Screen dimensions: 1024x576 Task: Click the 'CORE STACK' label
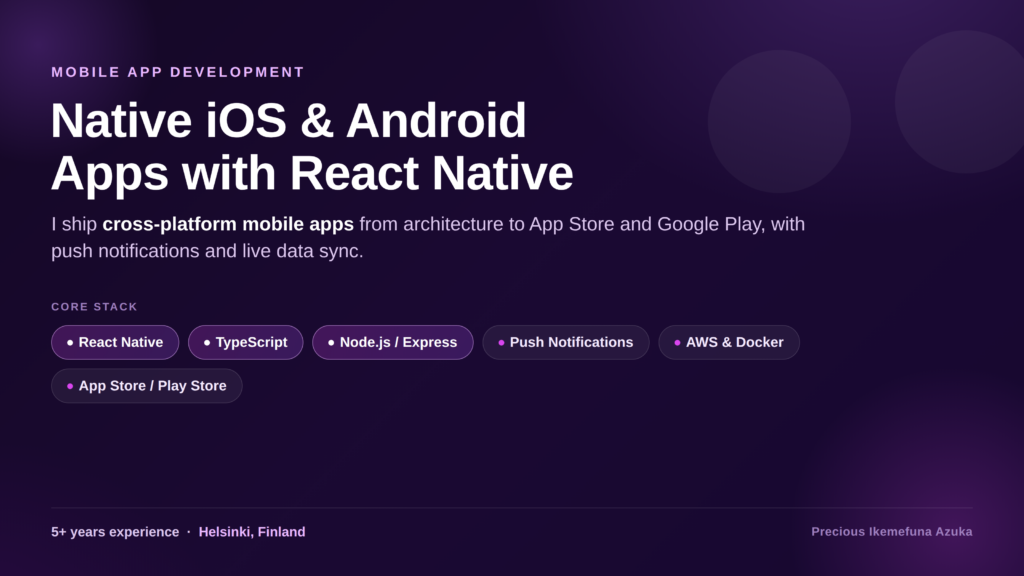point(95,307)
